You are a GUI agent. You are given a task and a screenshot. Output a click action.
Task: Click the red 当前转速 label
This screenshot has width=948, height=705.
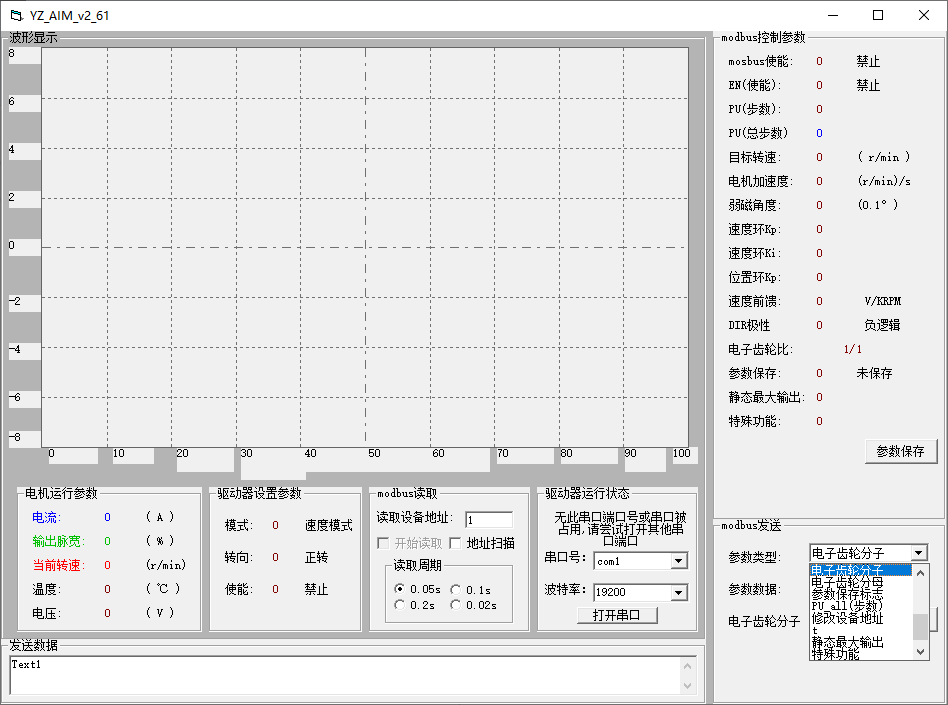(x=59, y=565)
